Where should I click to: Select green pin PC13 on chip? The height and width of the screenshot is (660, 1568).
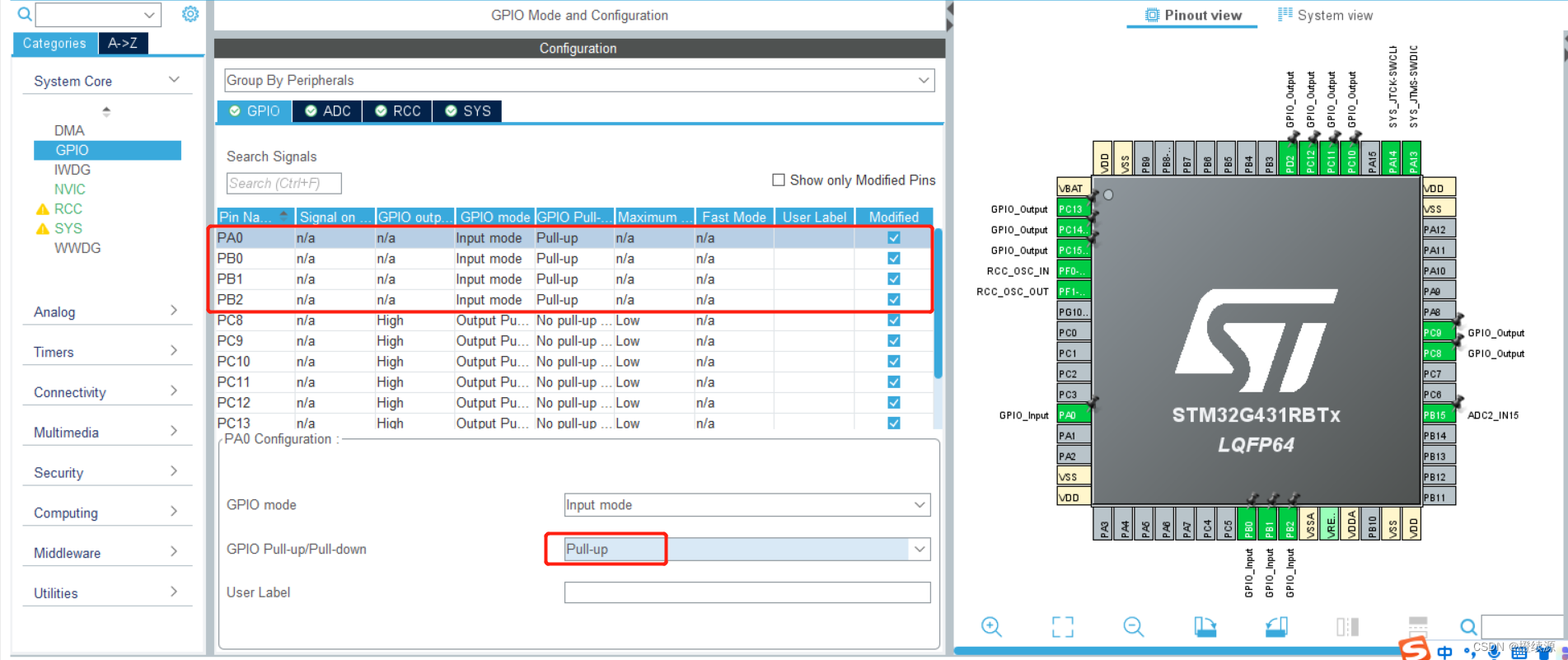(1074, 209)
